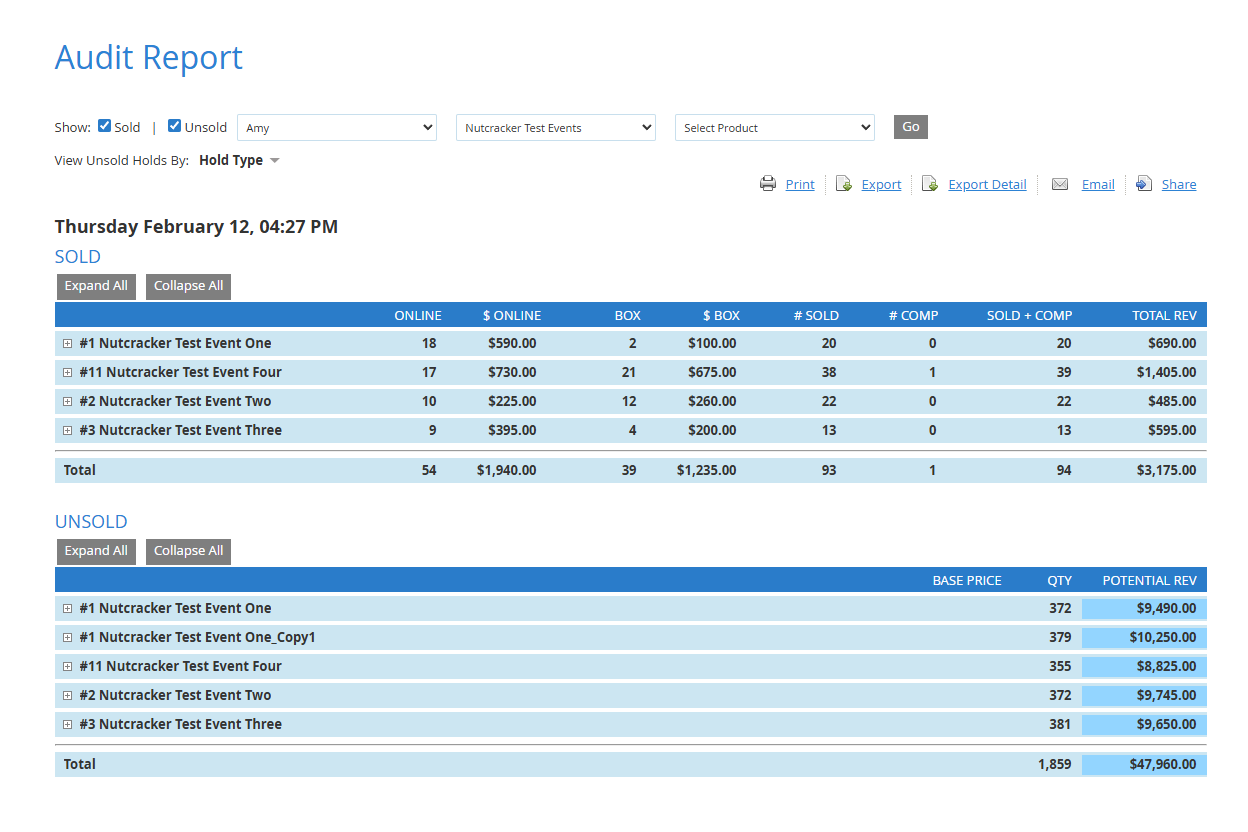Uncheck the Sold checkbox

[x=104, y=126]
